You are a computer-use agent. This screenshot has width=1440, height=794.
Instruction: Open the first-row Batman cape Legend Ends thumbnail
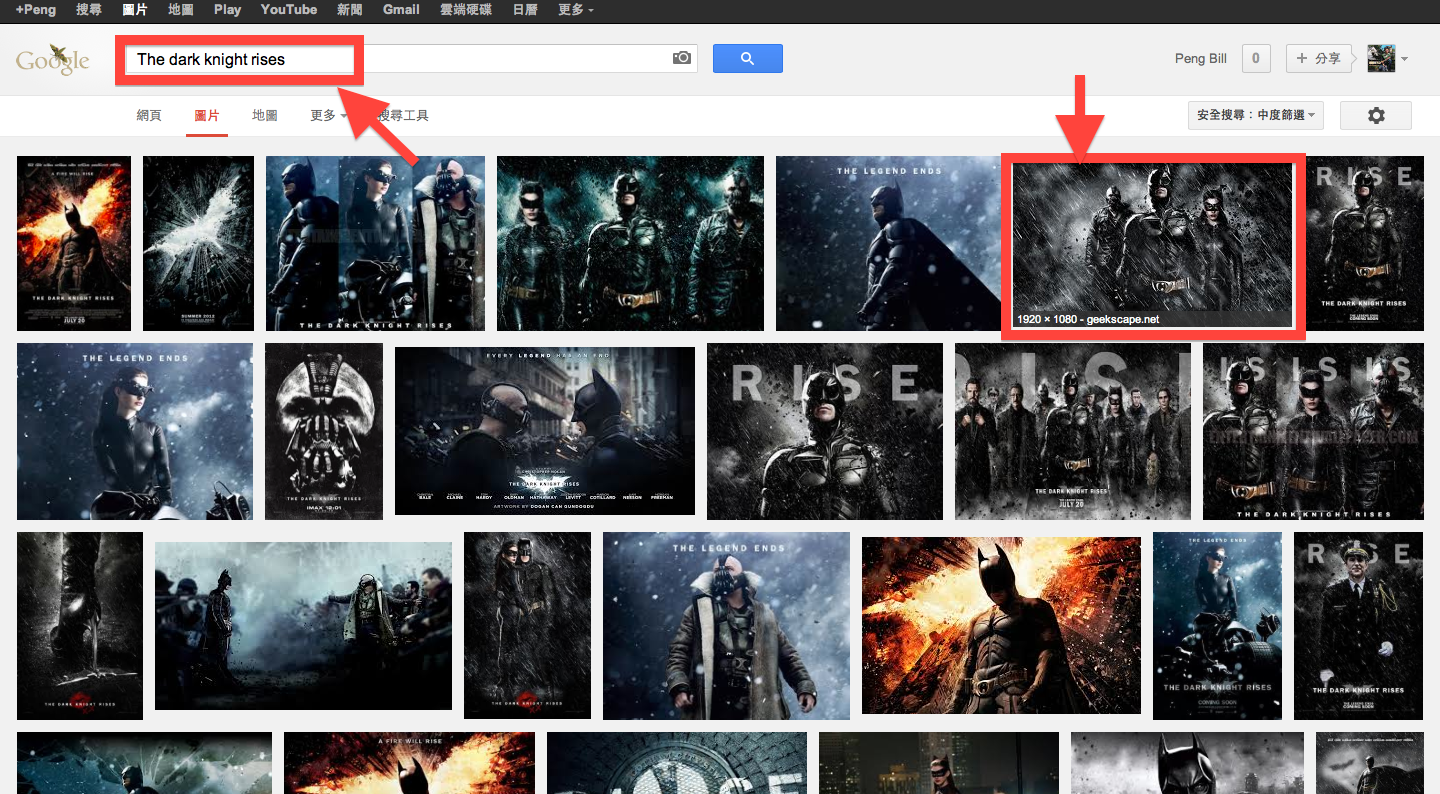click(888, 243)
